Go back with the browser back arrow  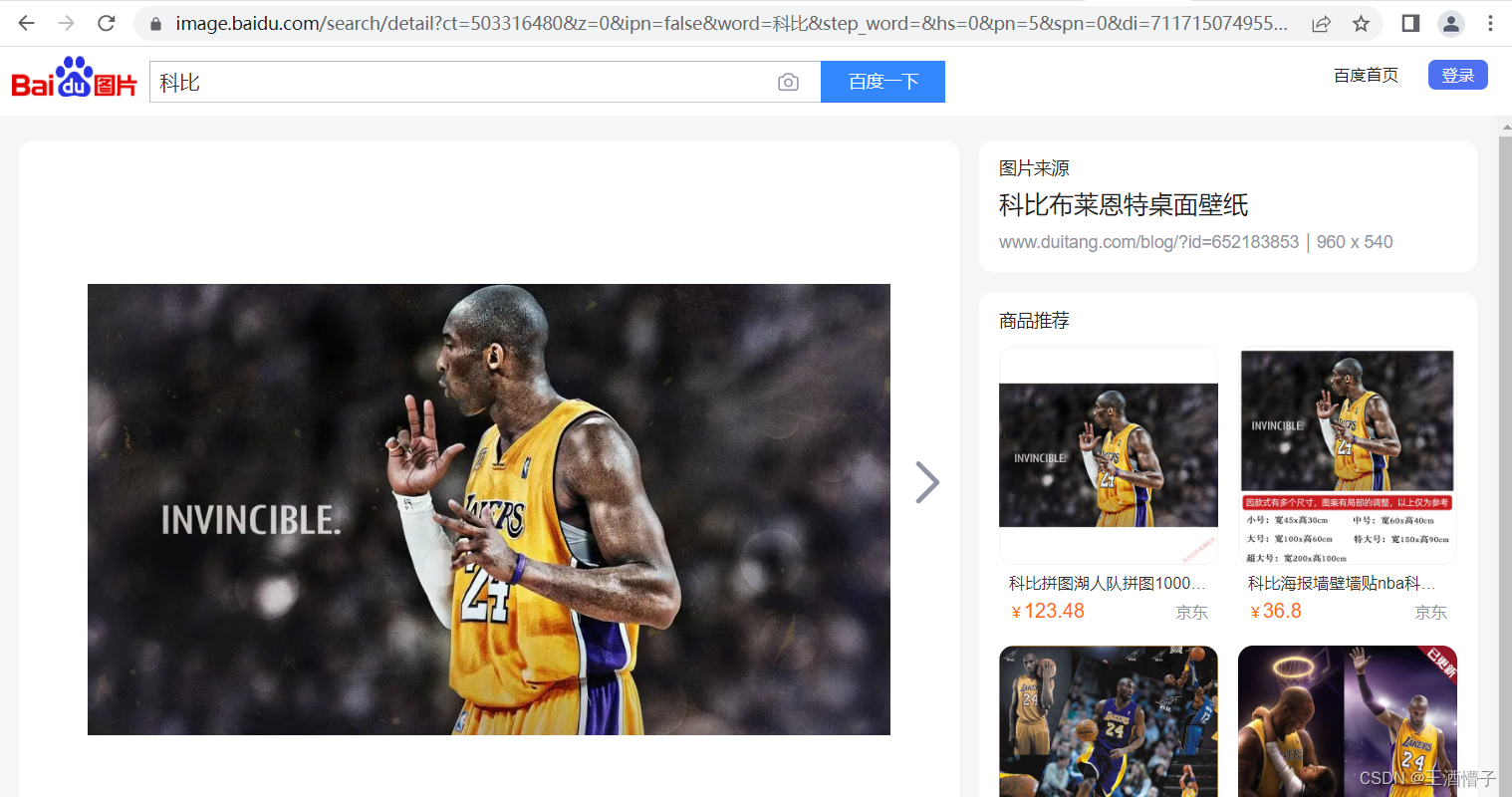[x=27, y=23]
